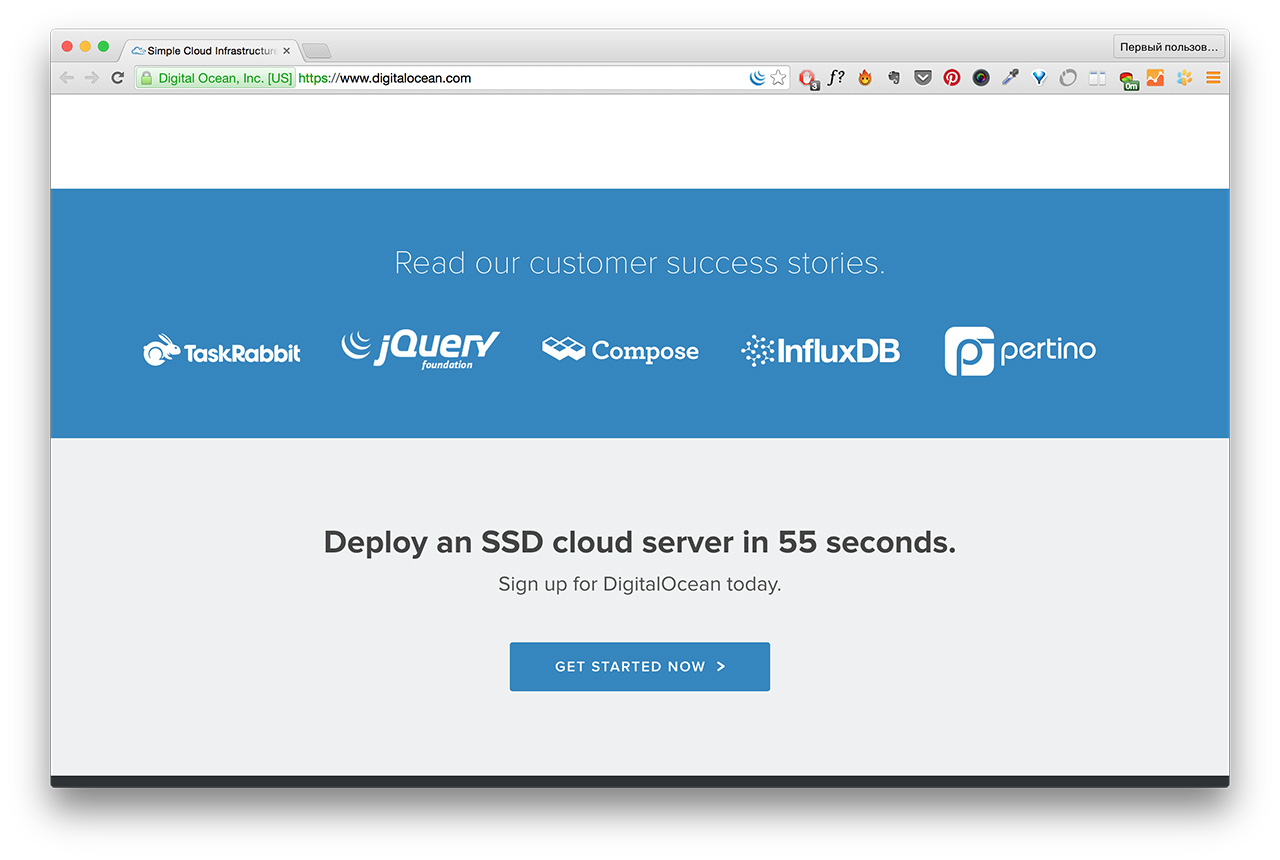
Task: Bookmark this page with the star icon
Action: pos(778,78)
